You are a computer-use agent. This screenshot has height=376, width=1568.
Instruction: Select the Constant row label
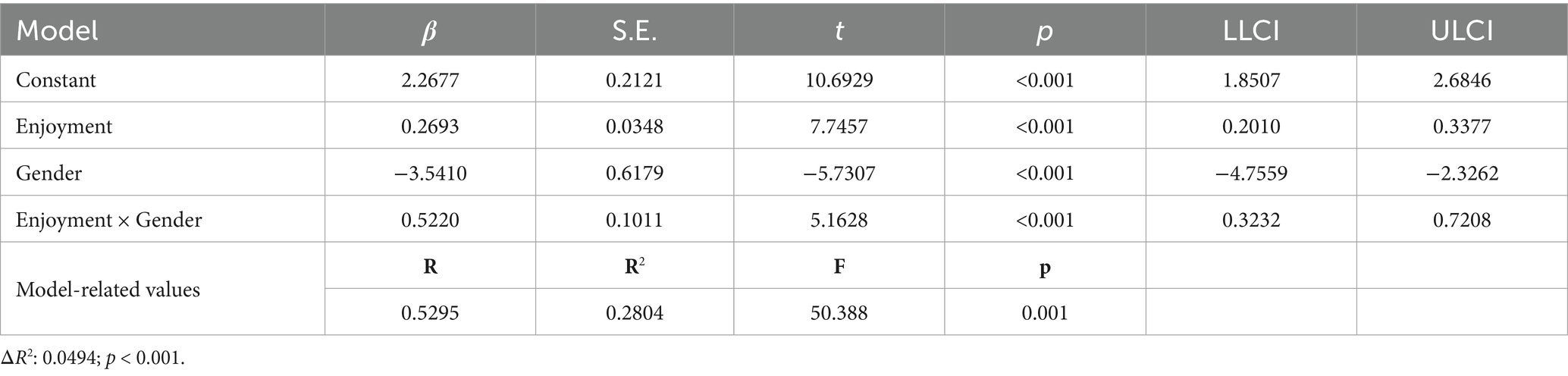click(x=56, y=80)
